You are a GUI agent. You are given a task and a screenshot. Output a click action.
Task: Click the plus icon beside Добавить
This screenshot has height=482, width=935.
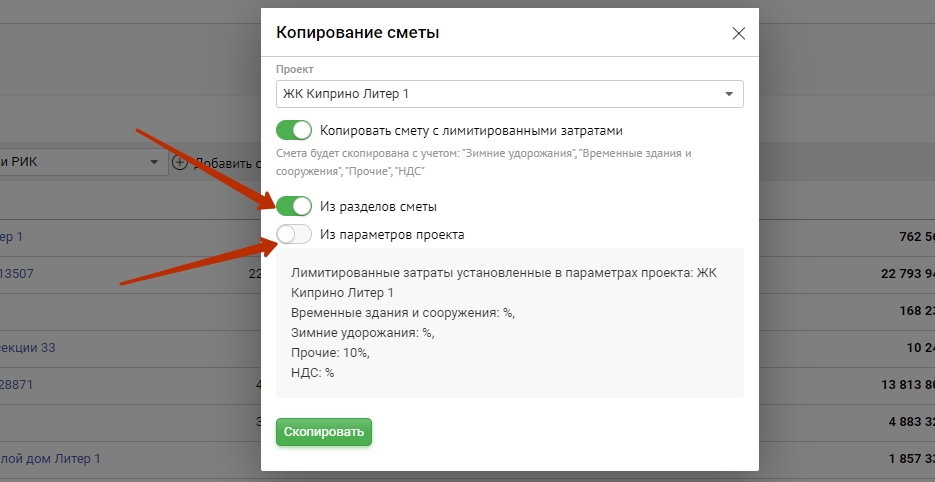pyautogui.click(x=180, y=162)
